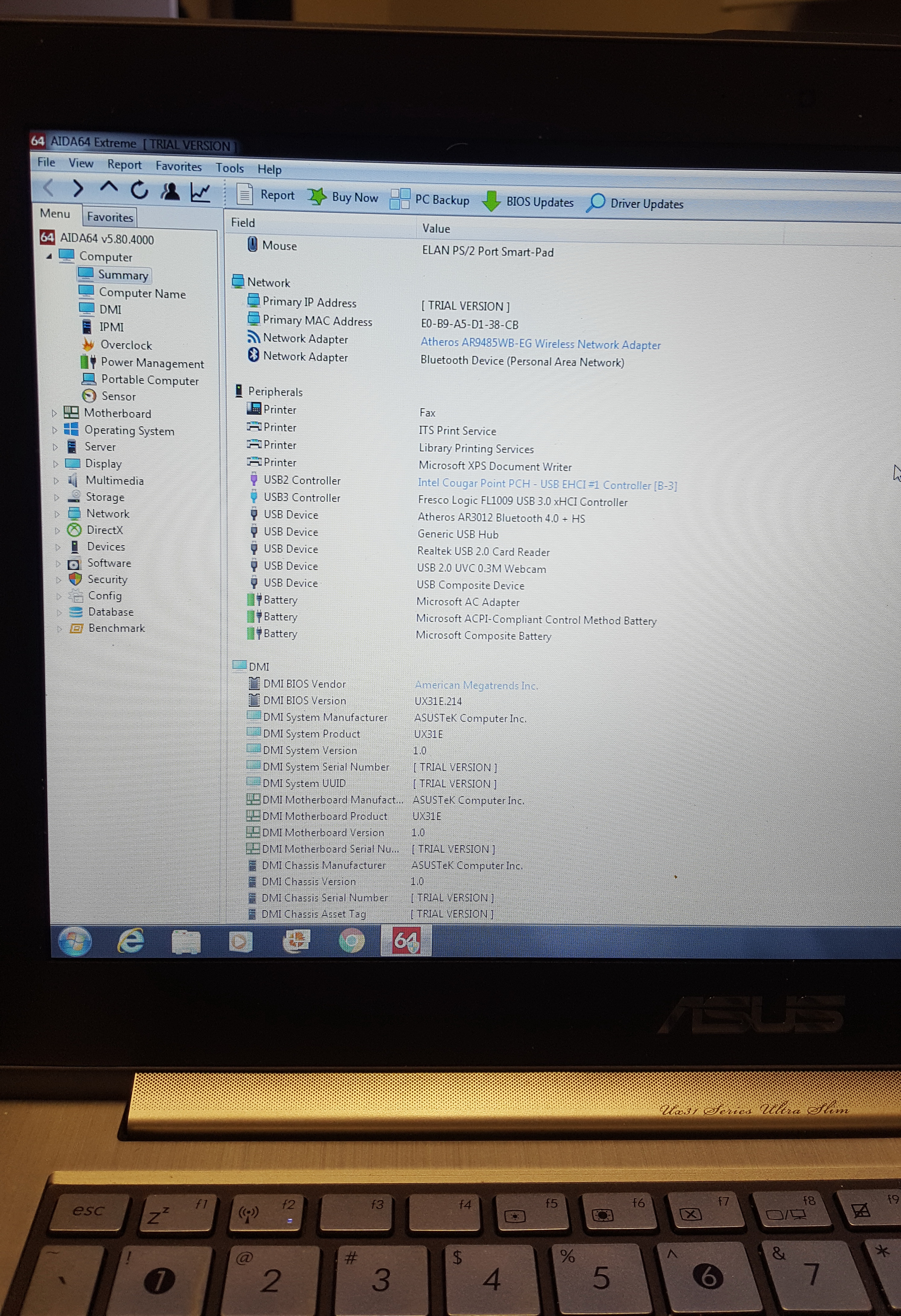Open the Tools menu
901x1316 pixels.
(229, 168)
